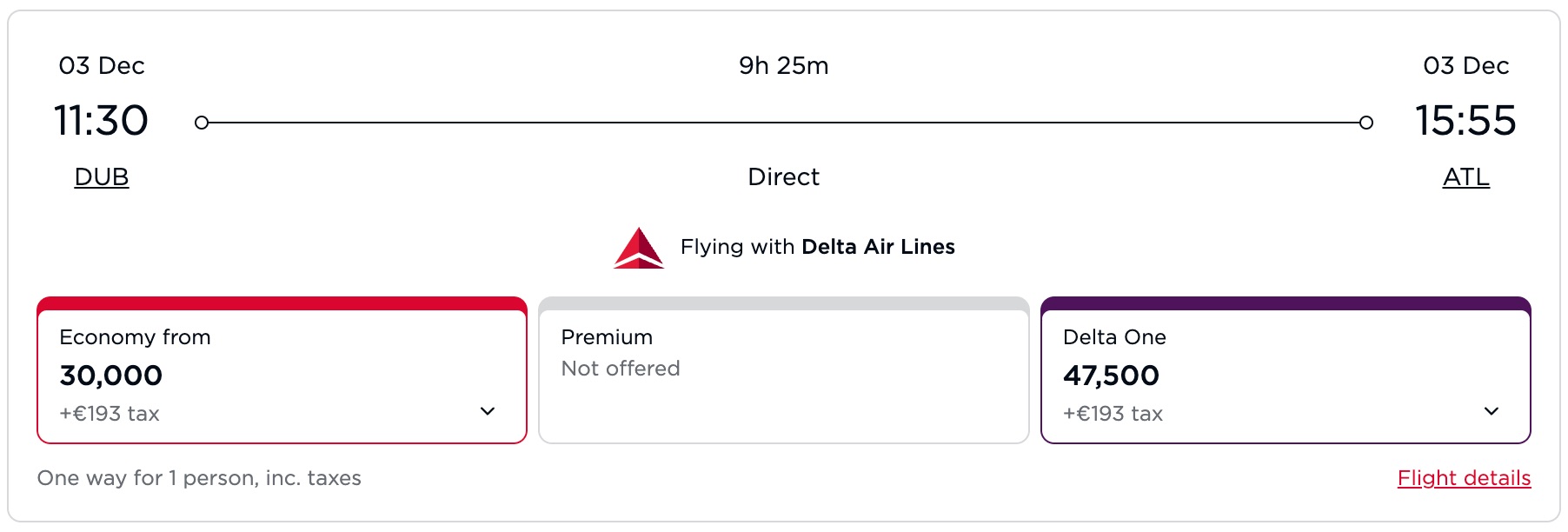Viewport: 1568px width, 532px height.
Task: Click the 30,000 points Economy price
Action: point(110,375)
